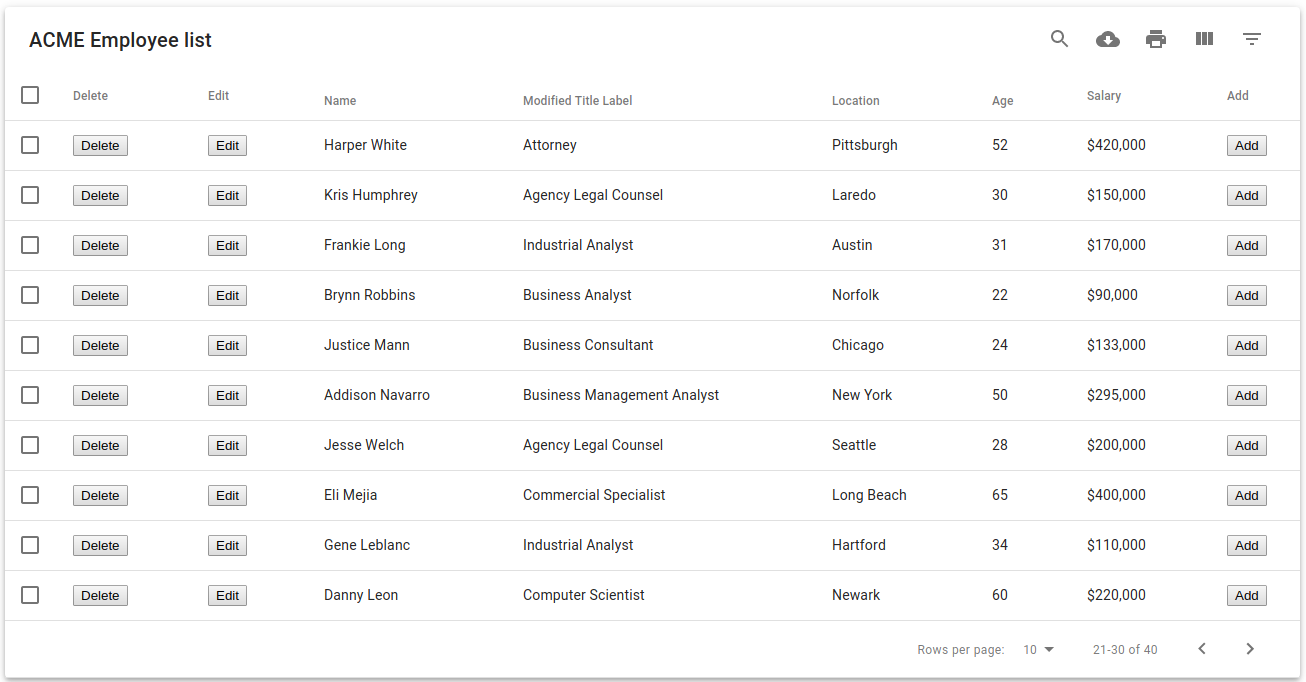Check the row checkbox for Danny Leon
1306x682 pixels.
tap(30, 595)
